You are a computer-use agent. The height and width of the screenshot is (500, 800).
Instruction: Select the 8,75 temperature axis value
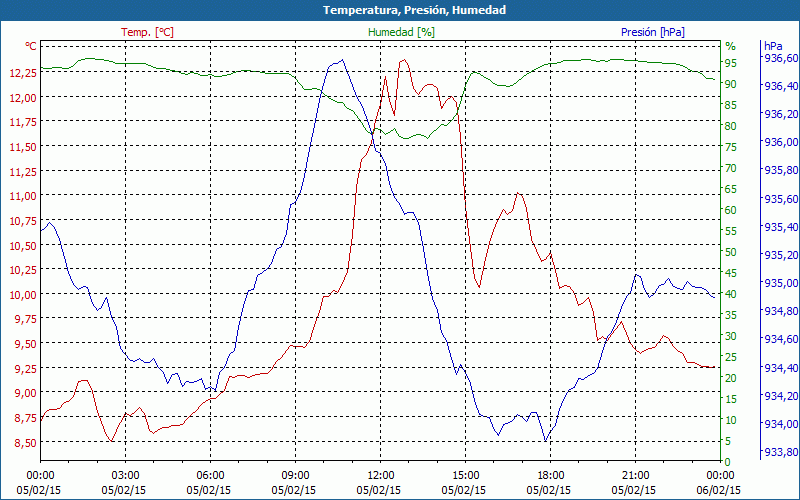click(26, 418)
